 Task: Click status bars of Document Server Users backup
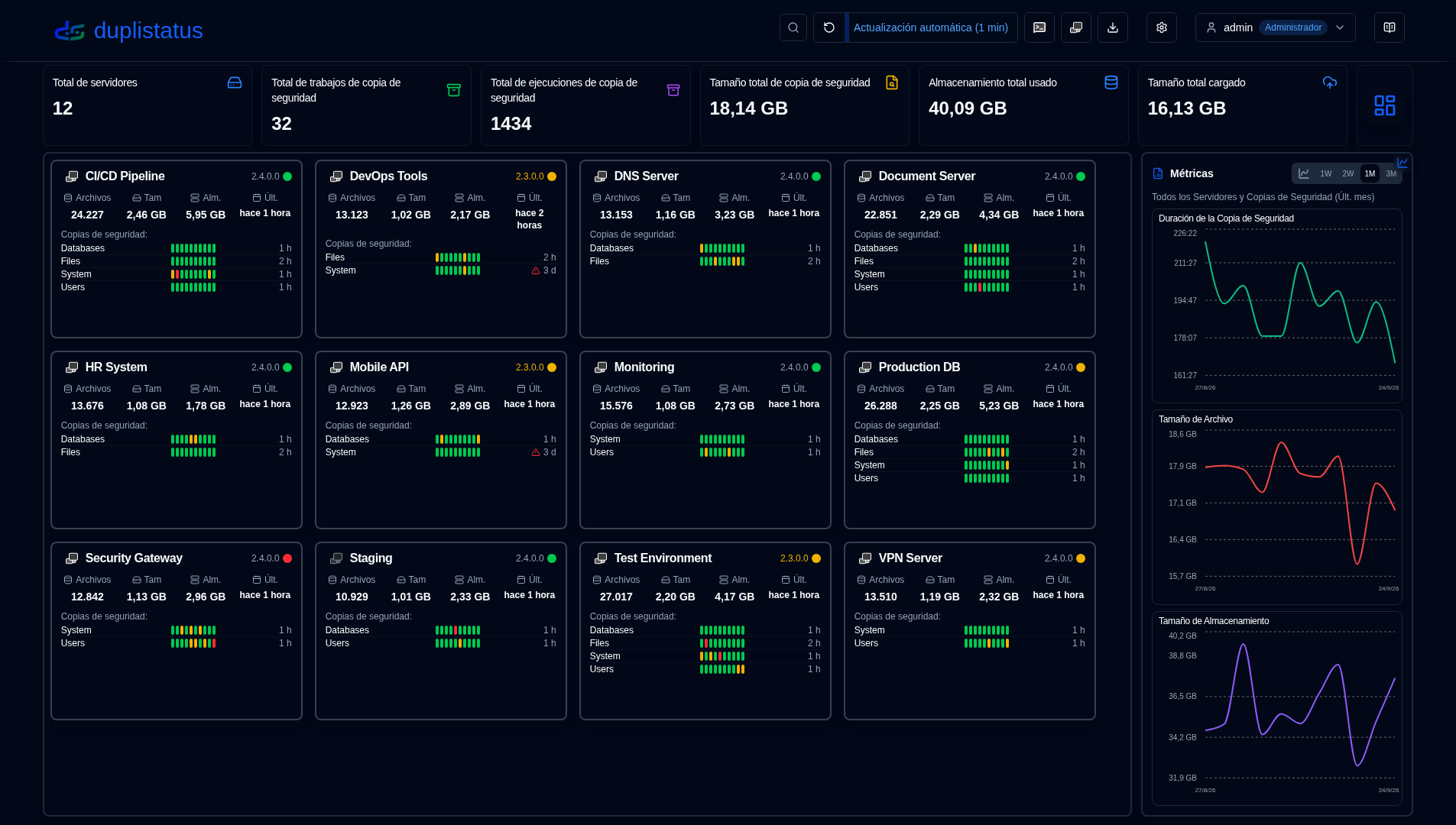[987, 287]
